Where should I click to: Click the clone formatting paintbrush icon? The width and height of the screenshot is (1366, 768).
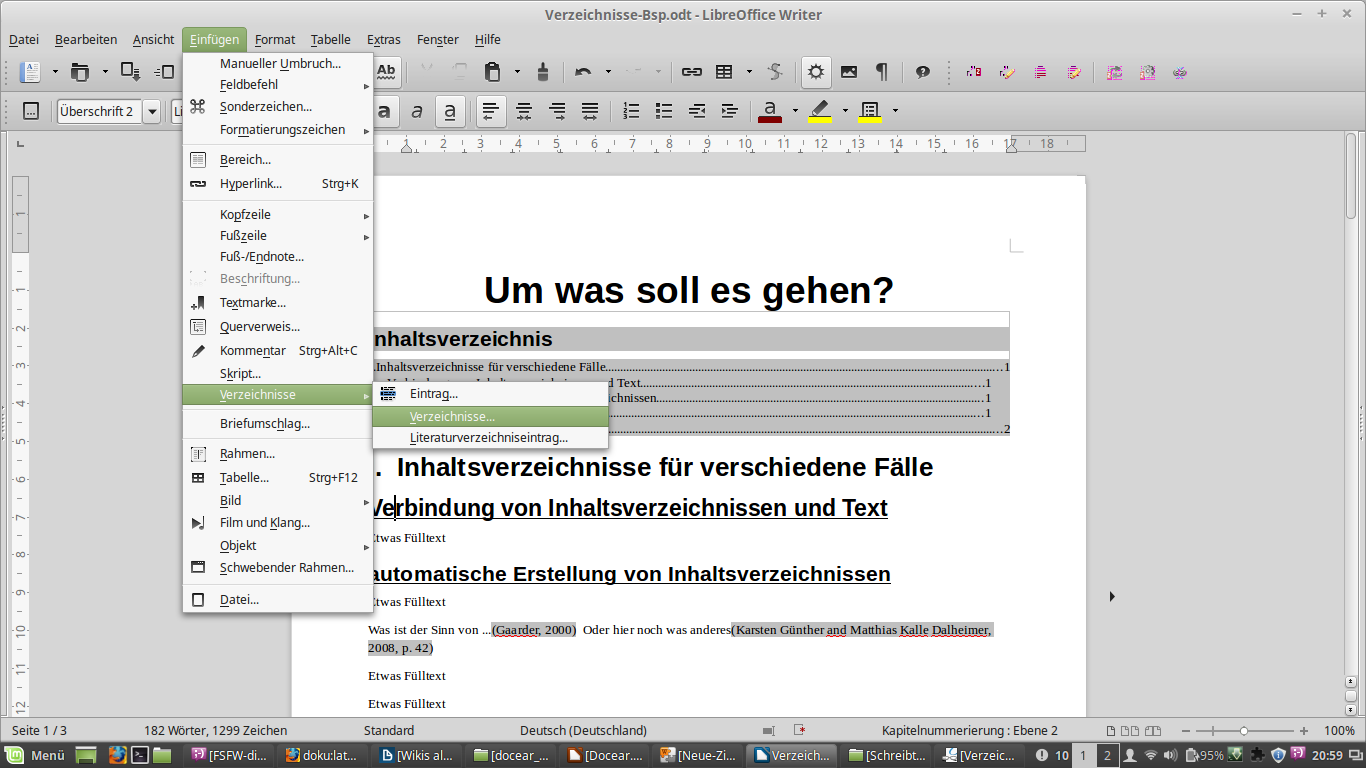tap(543, 72)
